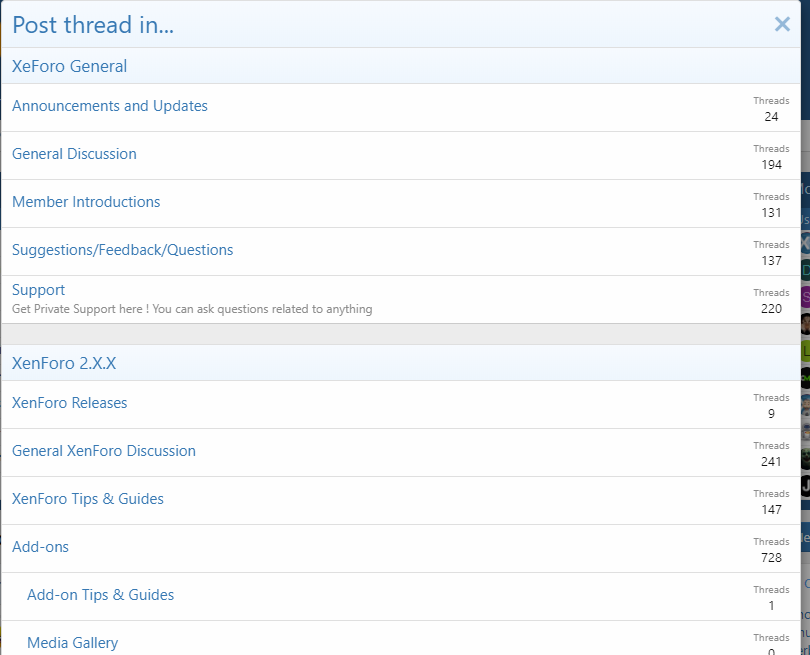Image resolution: width=810 pixels, height=655 pixels.
Task: Open the Media Gallery subforum
Action: (72, 643)
